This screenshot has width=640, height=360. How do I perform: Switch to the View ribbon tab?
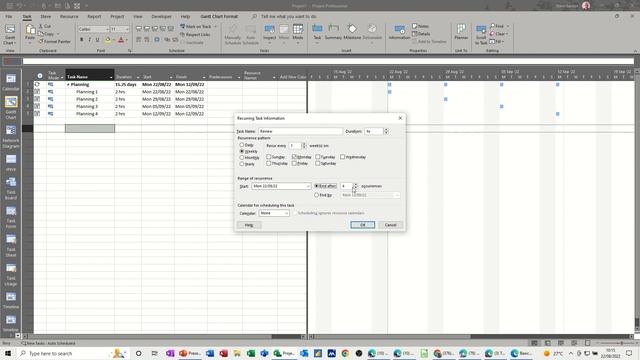138,16
